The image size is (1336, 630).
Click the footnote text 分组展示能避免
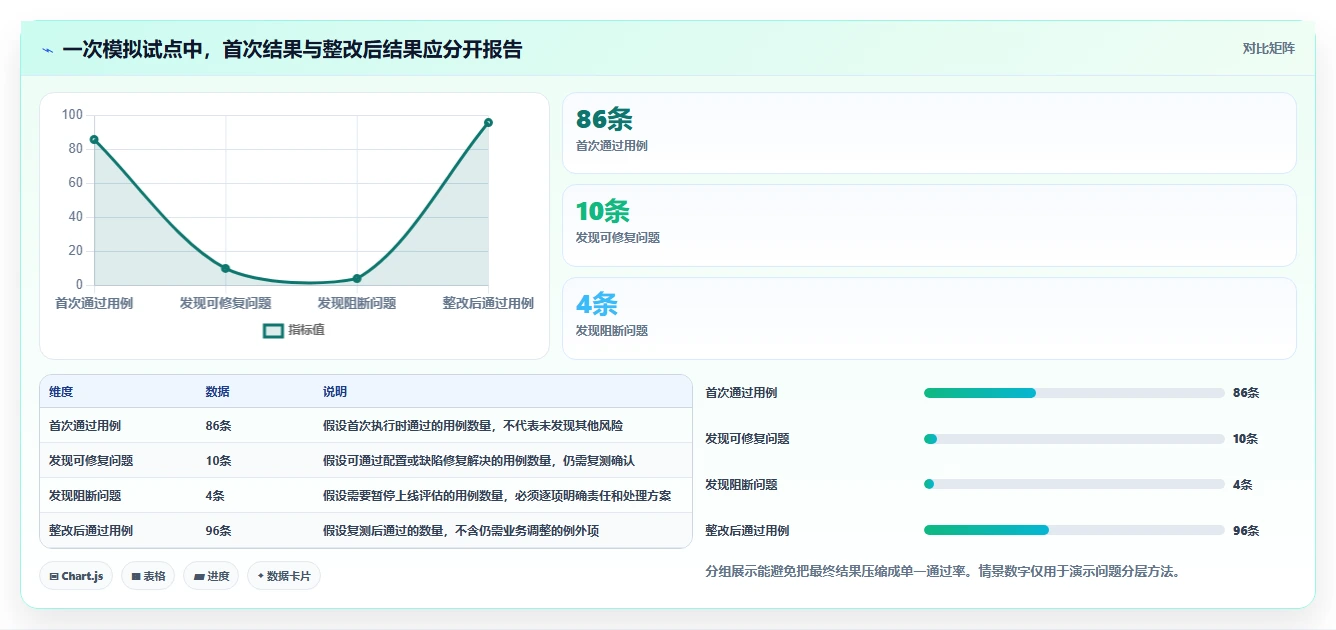(943, 572)
